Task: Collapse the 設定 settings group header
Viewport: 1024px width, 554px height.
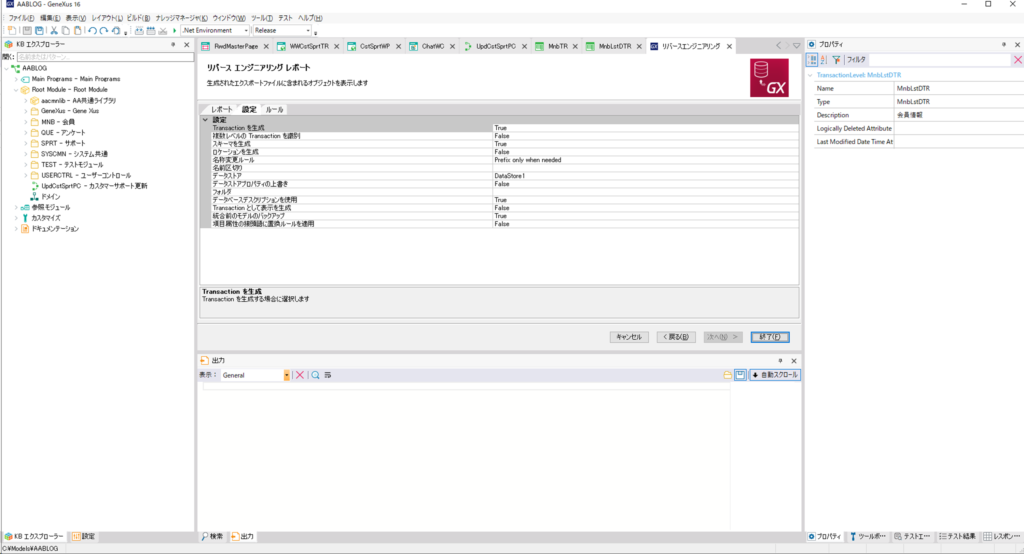Action: tap(205, 120)
